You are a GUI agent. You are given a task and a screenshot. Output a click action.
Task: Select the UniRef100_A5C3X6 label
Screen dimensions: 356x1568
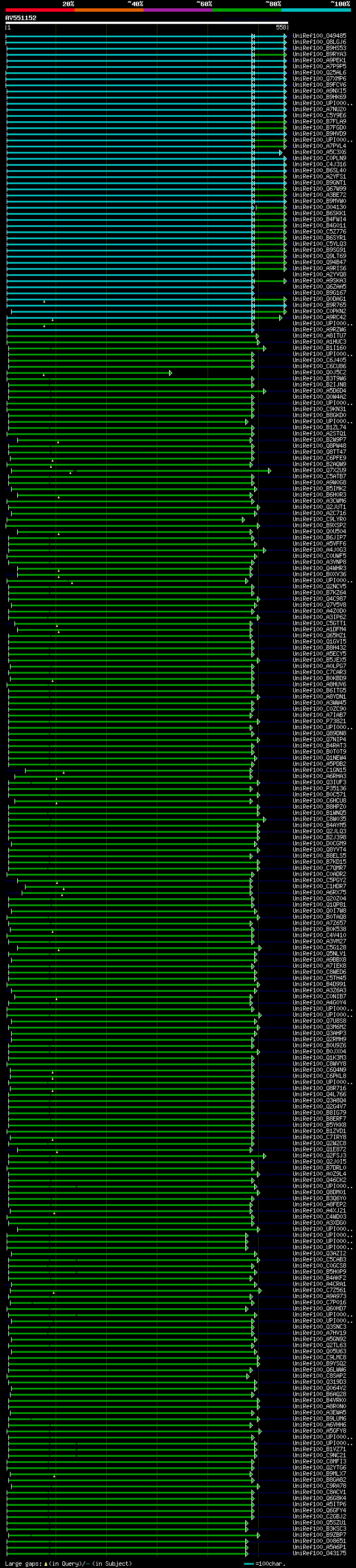[x=319, y=152]
